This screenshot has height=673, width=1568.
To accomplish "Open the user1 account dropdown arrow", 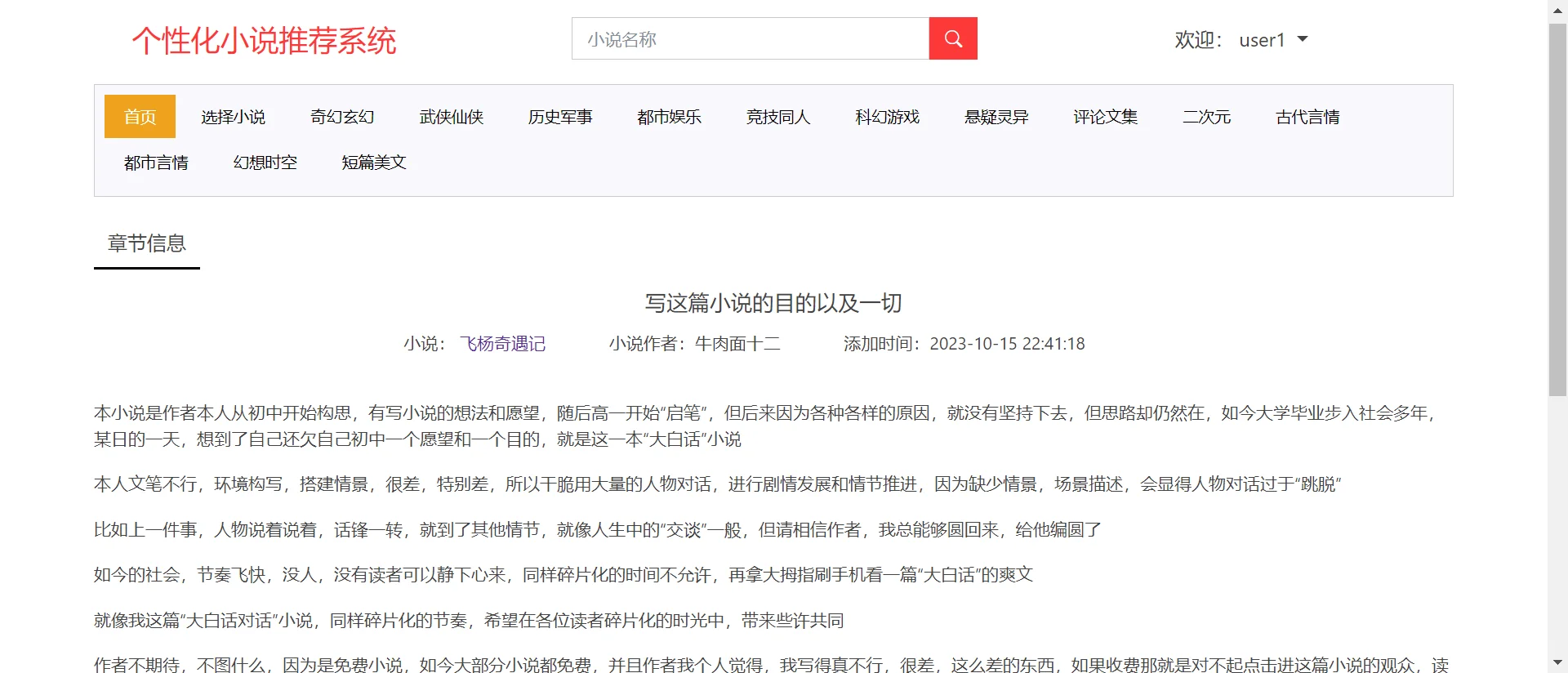I will coord(1303,39).
